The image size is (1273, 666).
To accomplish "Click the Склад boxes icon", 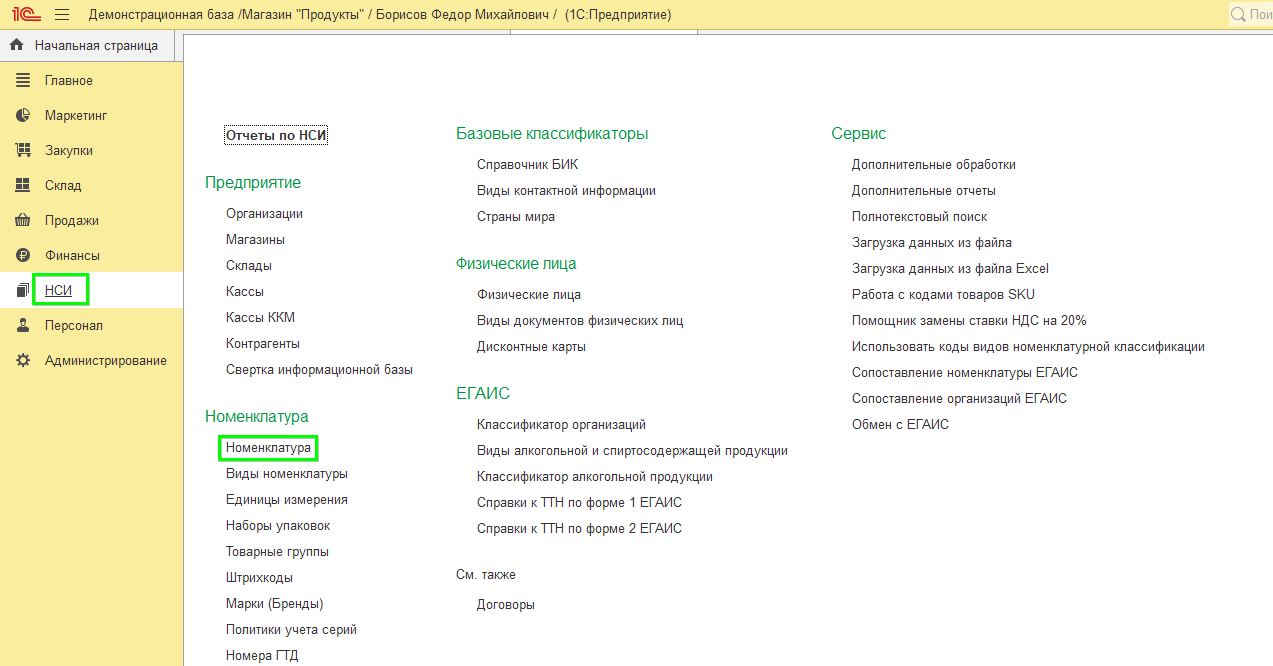I will click(x=23, y=185).
